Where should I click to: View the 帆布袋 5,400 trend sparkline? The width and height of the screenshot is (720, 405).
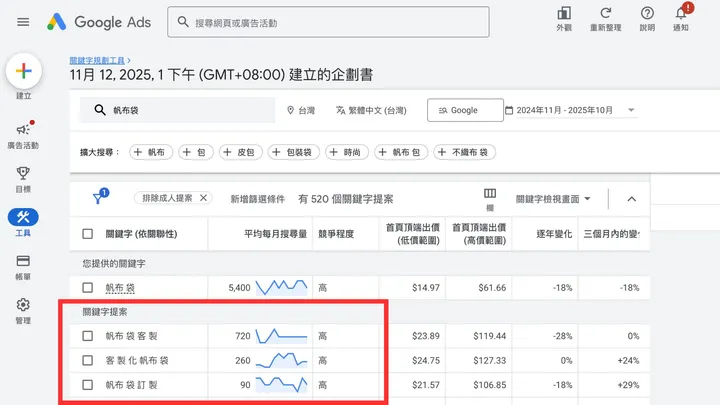point(281,287)
